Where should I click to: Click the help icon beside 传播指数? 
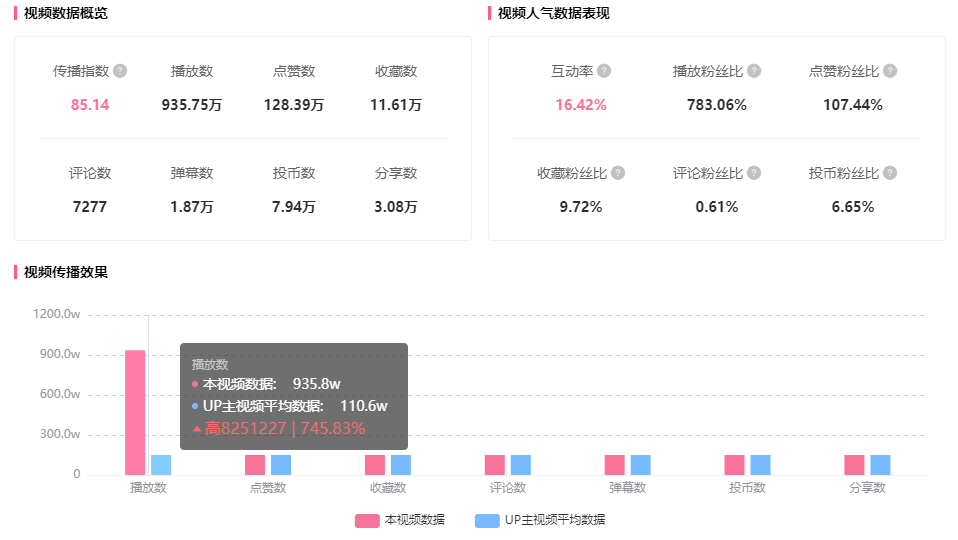coord(120,71)
